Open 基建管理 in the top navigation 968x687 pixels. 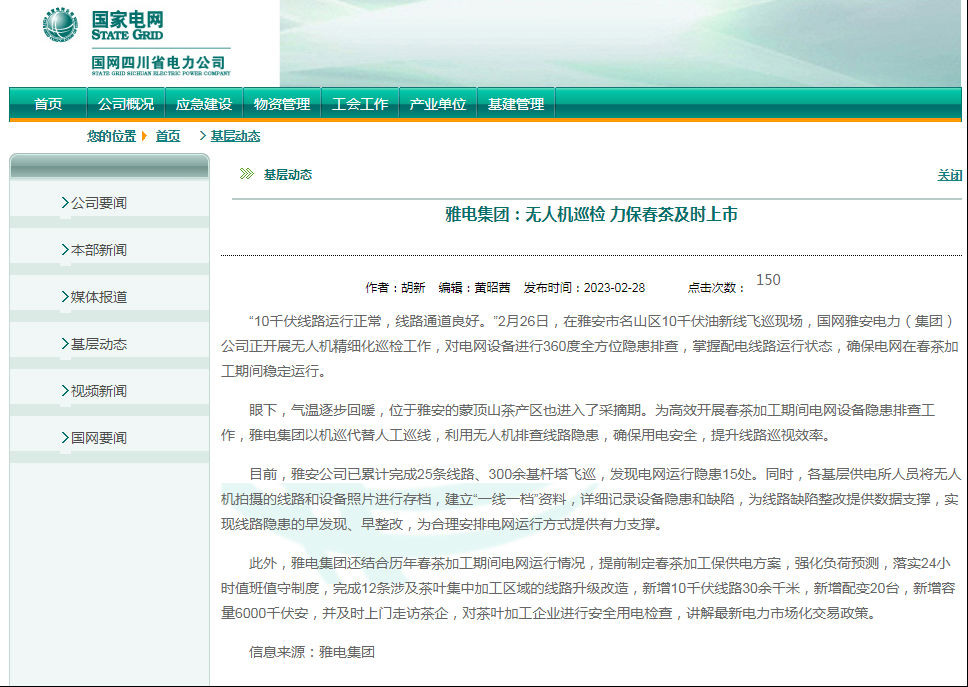pos(515,104)
